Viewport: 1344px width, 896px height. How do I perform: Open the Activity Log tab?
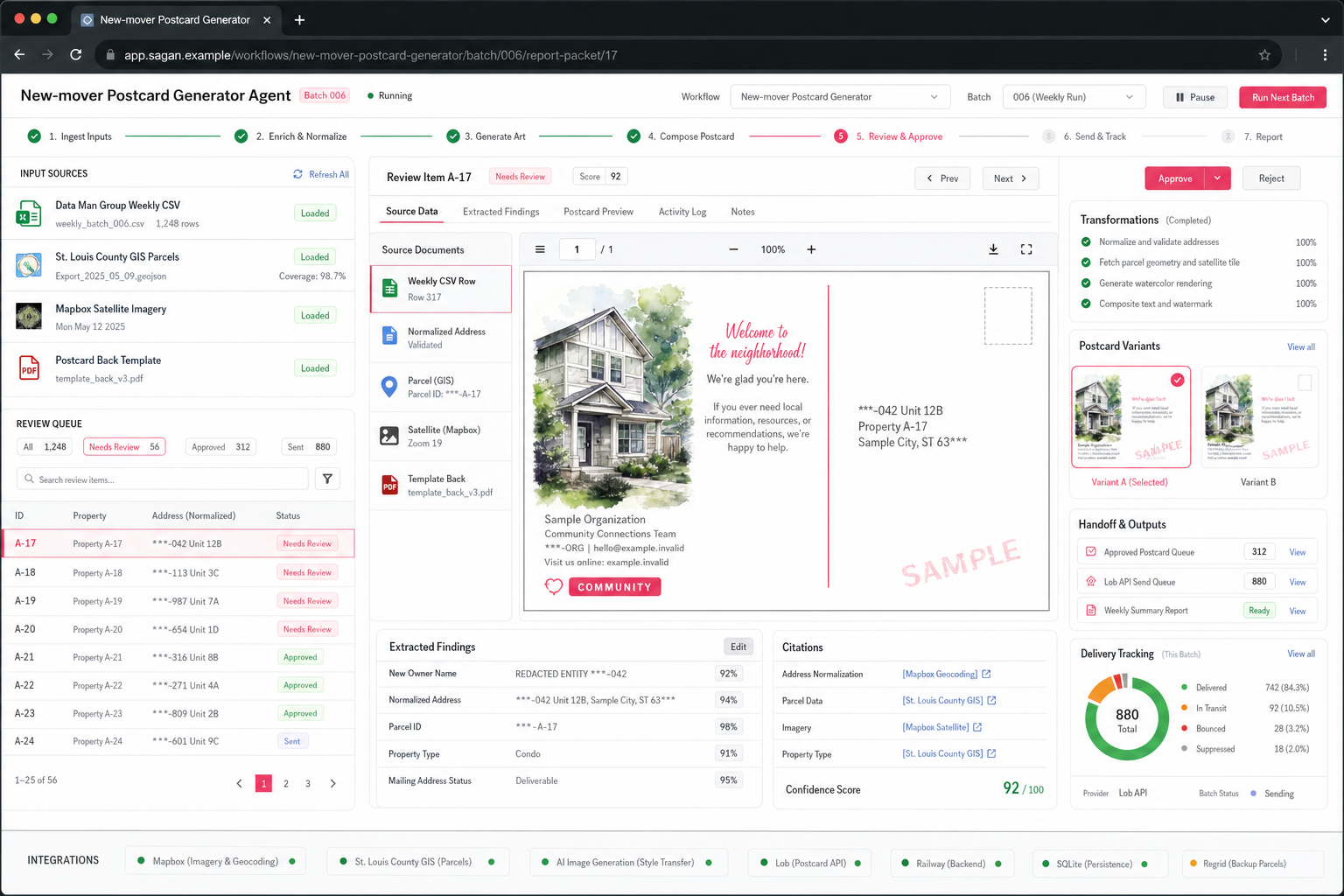[x=682, y=212]
